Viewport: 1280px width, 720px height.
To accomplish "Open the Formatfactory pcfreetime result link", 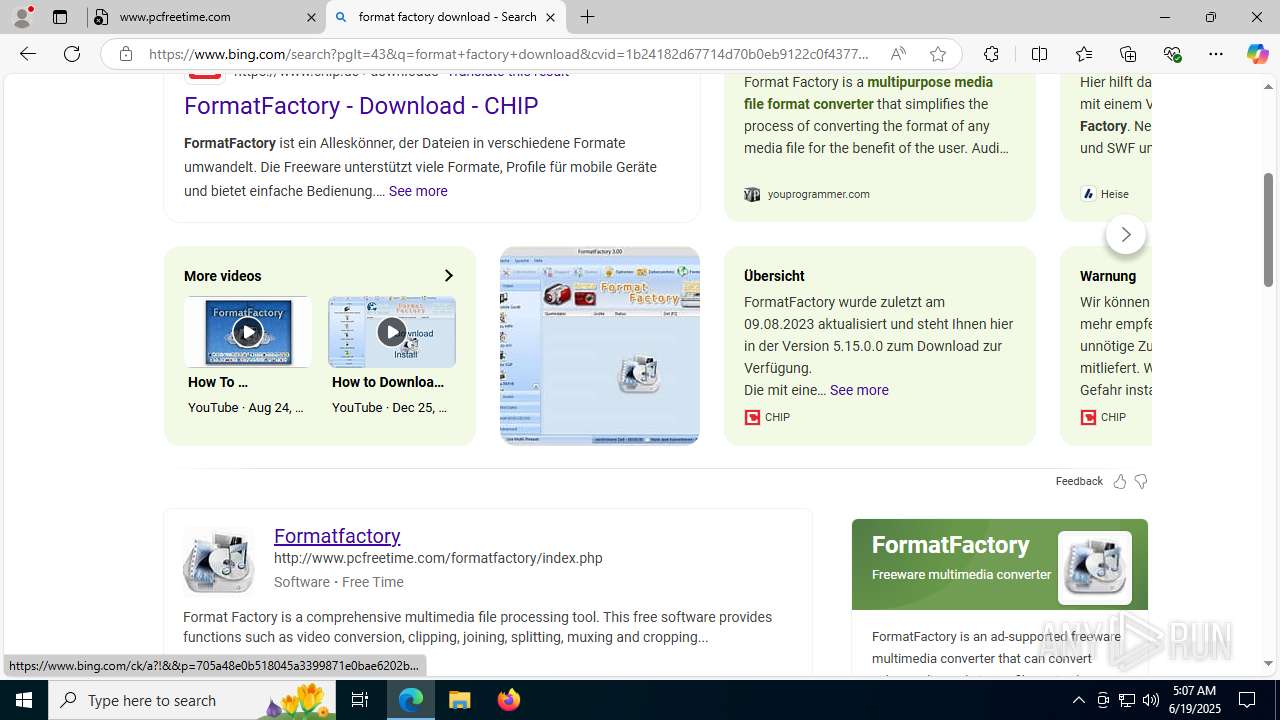I will click(x=337, y=536).
